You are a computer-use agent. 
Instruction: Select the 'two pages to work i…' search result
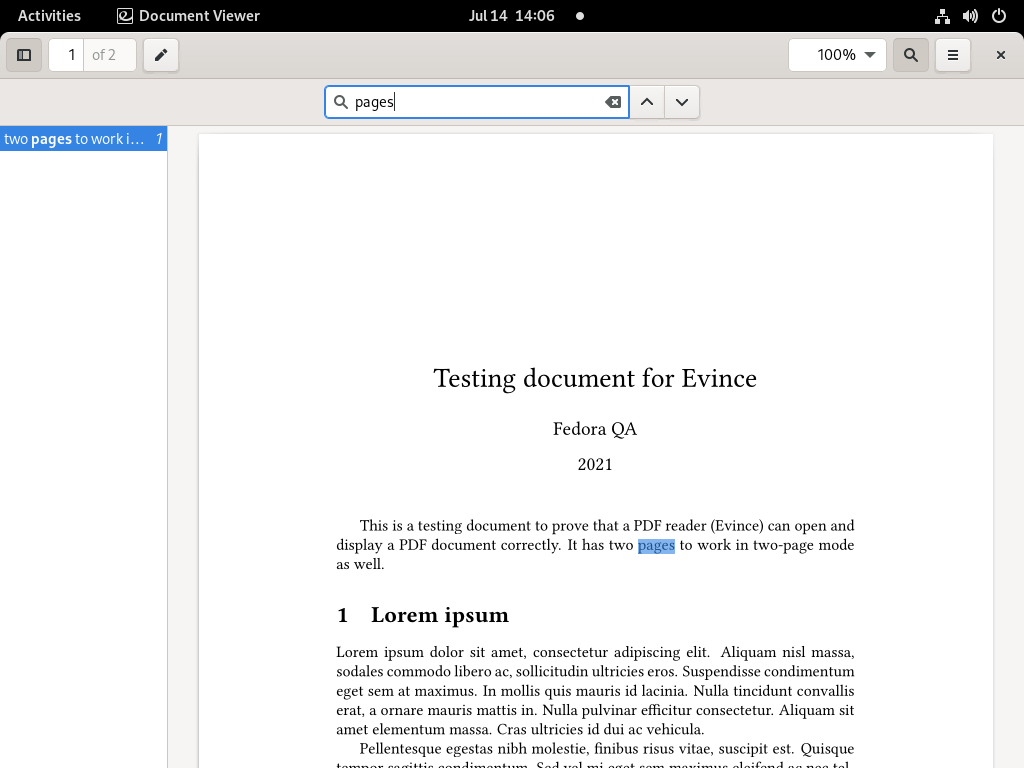[84, 139]
